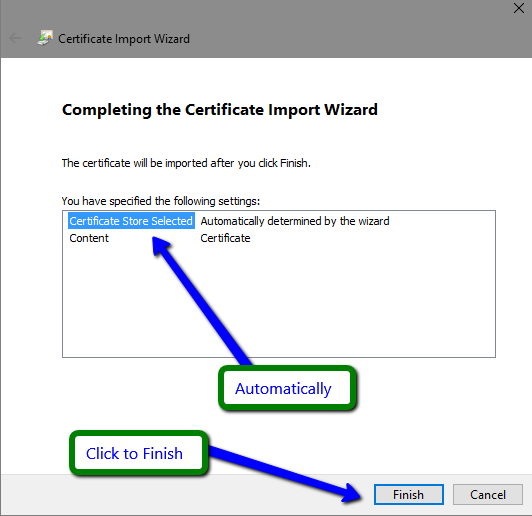Click the Certificate Import Wizard icon
Image resolution: width=532 pixels, height=516 pixels.
(45, 38)
